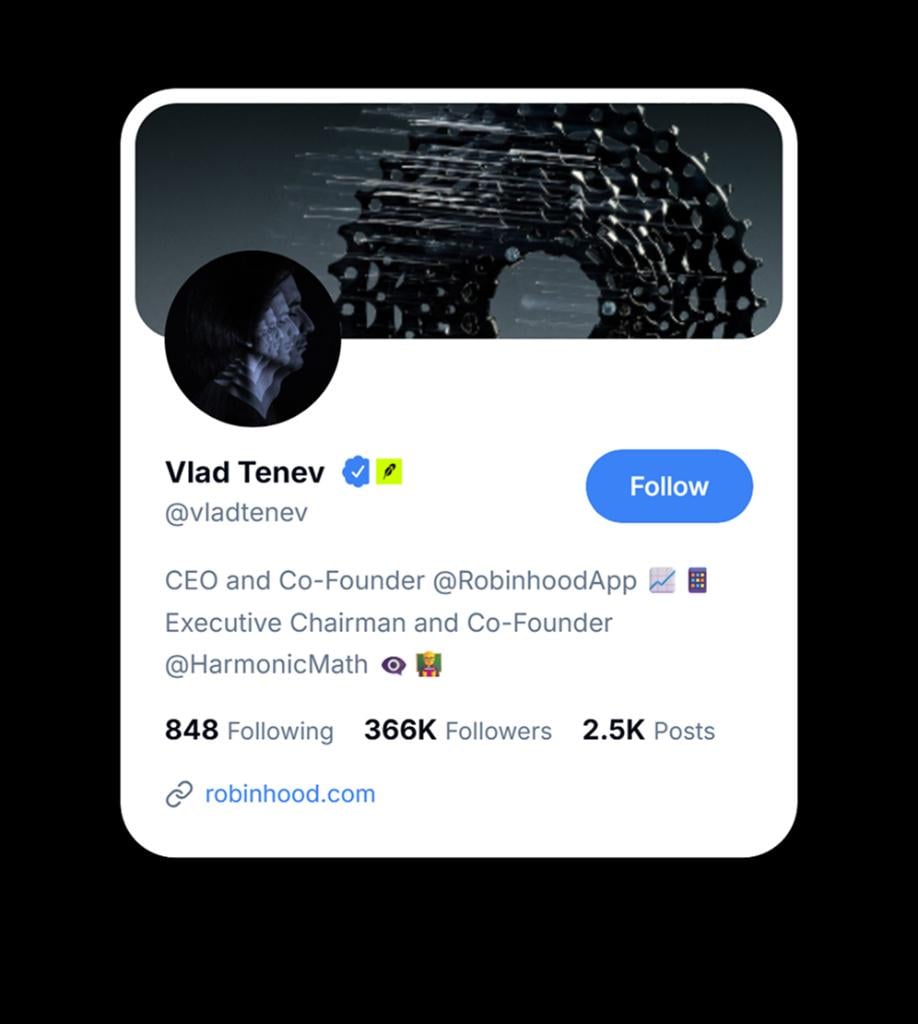
Task: Click the @vladtenev handle
Action: [236, 513]
